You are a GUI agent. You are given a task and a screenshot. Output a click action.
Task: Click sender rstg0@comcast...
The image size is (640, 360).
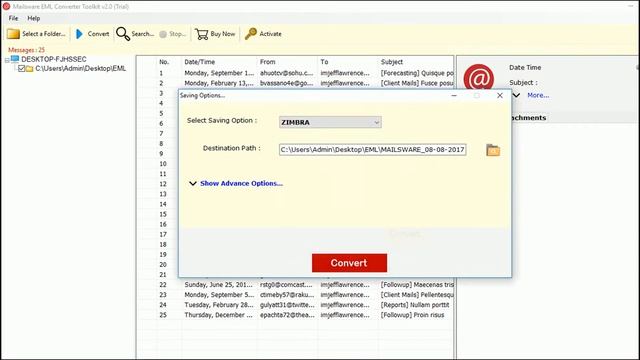coord(286,285)
